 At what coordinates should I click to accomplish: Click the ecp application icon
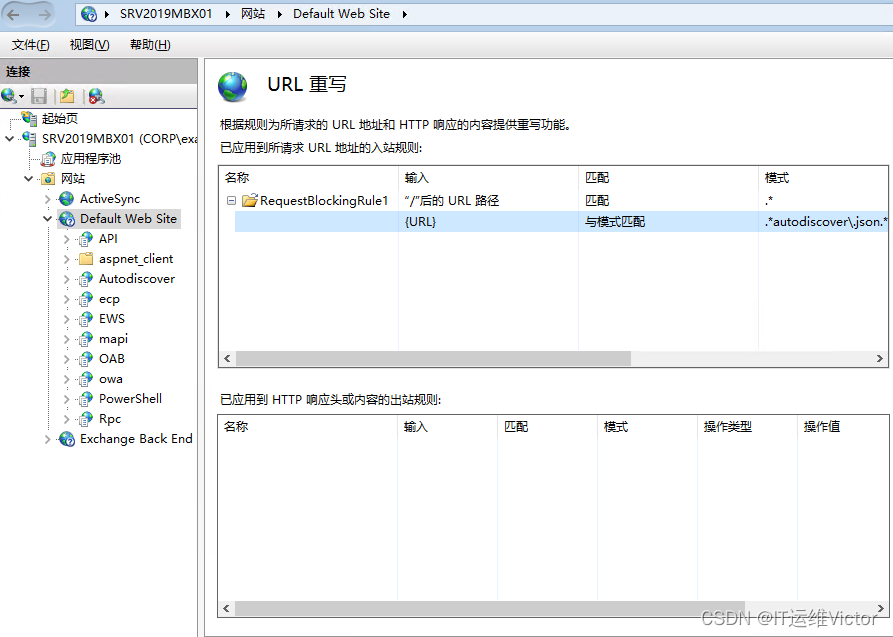85,299
